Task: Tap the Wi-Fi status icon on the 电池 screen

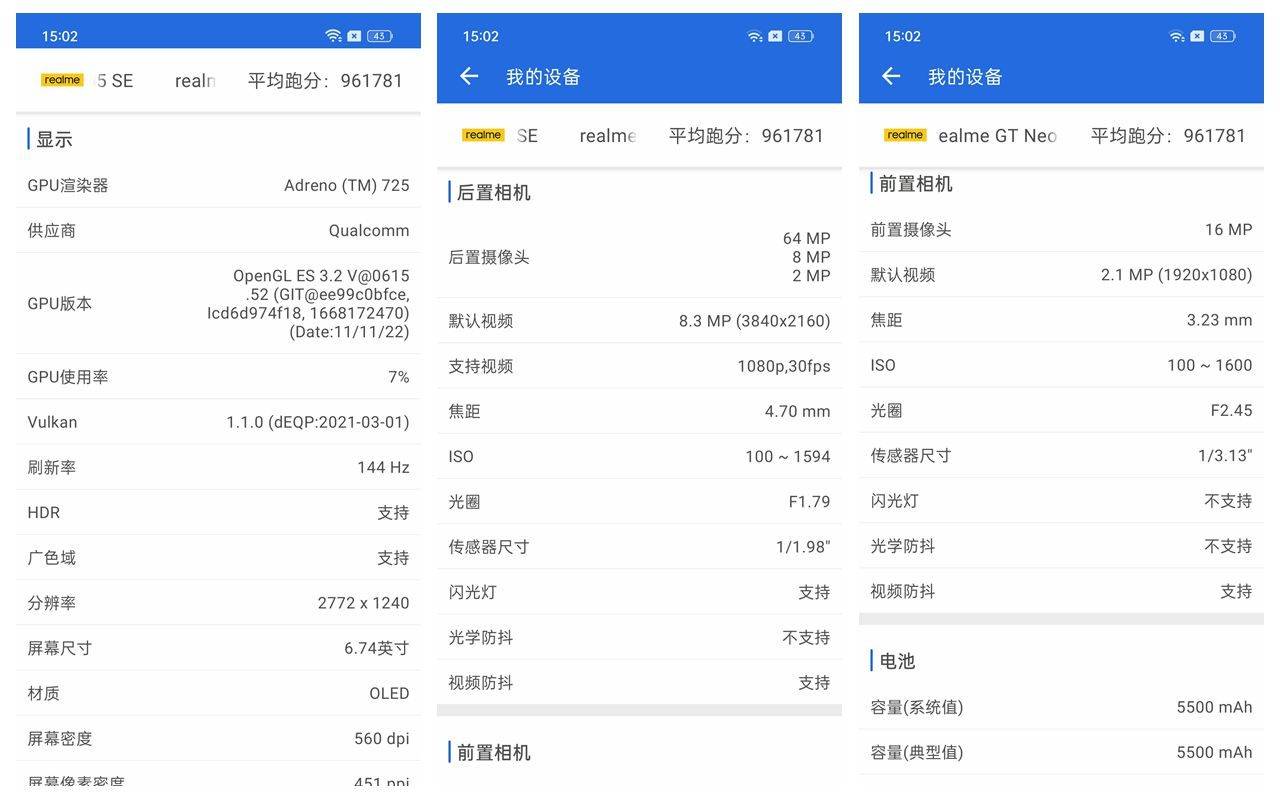Action: (x=1177, y=36)
